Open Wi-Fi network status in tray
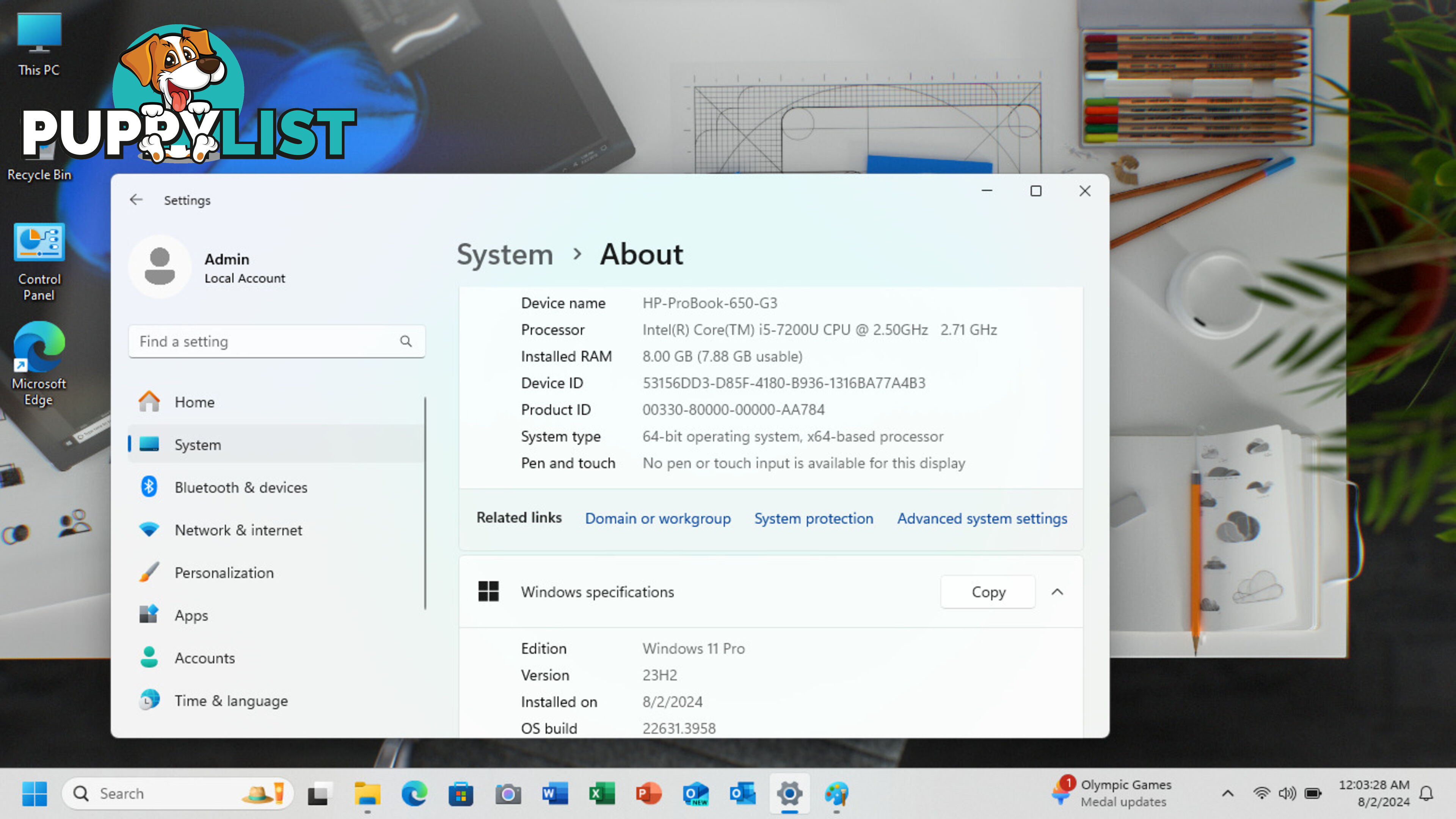 coord(1261,794)
